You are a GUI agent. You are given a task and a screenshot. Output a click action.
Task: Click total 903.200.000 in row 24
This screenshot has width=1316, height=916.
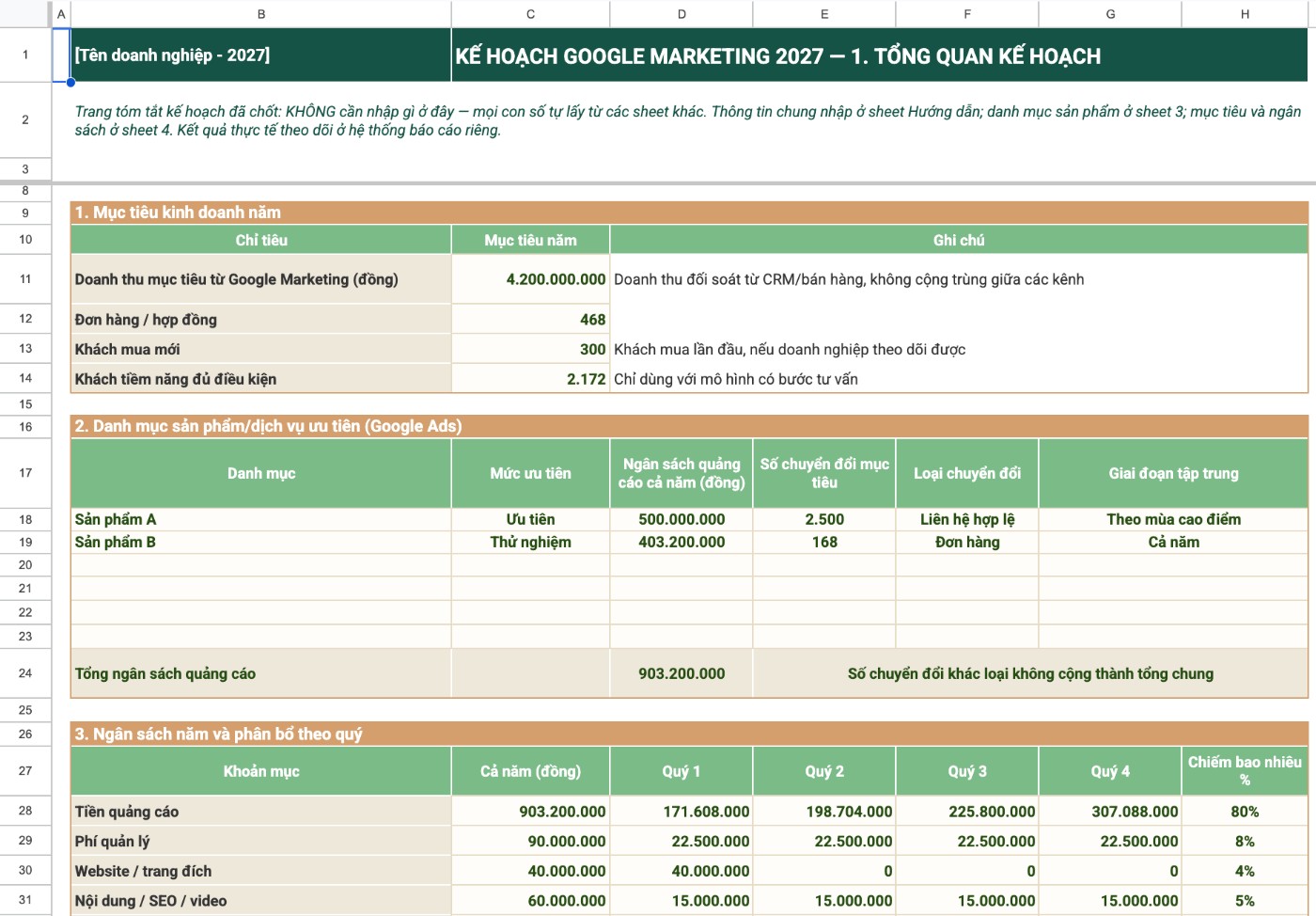(681, 673)
